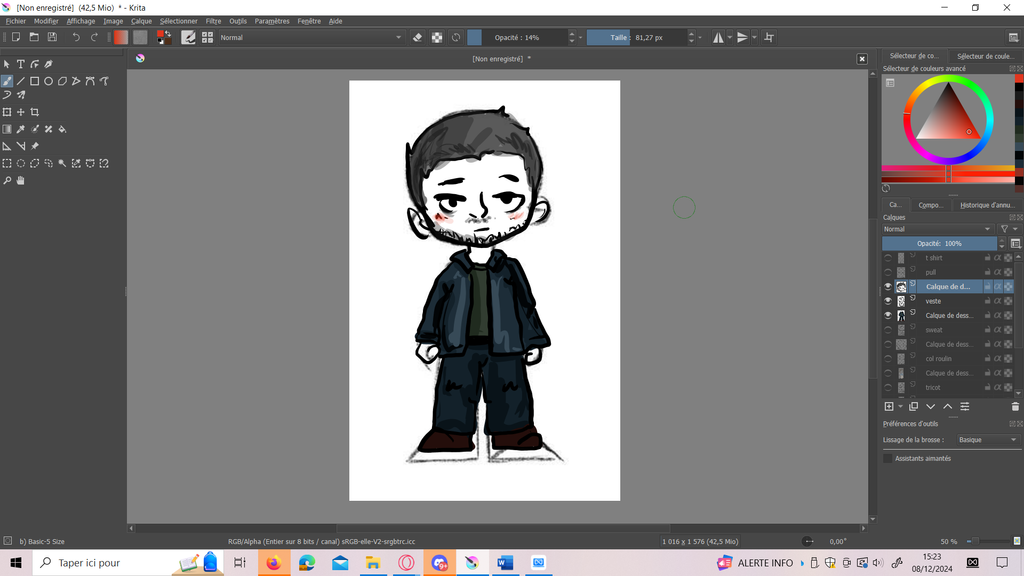Open the Filtre menu
Viewport: 1024px width, 576px height.
coord(213,21)
